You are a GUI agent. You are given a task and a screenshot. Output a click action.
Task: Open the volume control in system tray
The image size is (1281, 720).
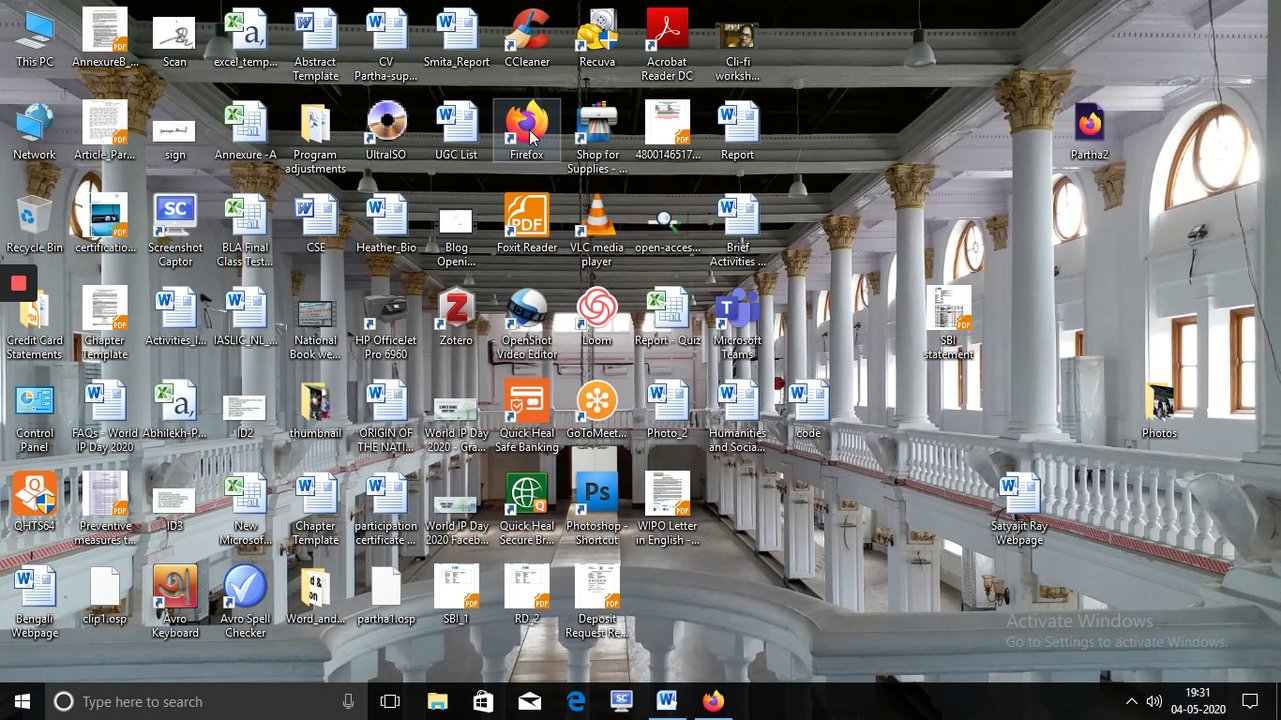coord(1154,702)
